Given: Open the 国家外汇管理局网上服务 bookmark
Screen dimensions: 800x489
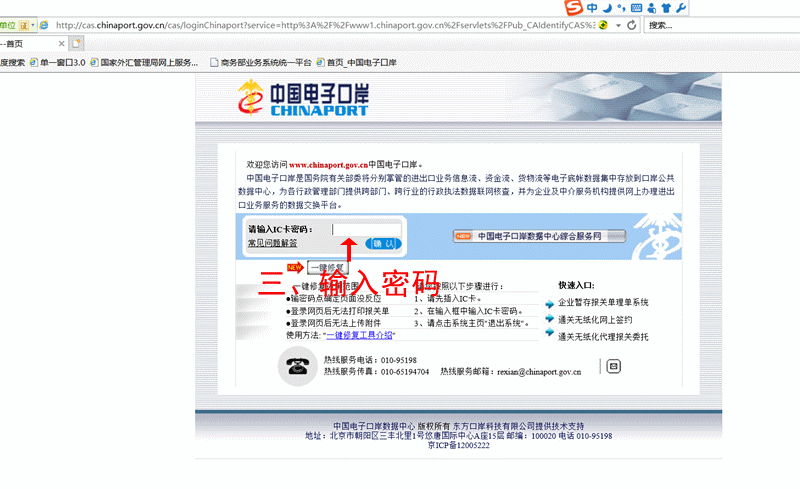Looking at the screenshot, I should pyautogui.click(x=143, y=62).
